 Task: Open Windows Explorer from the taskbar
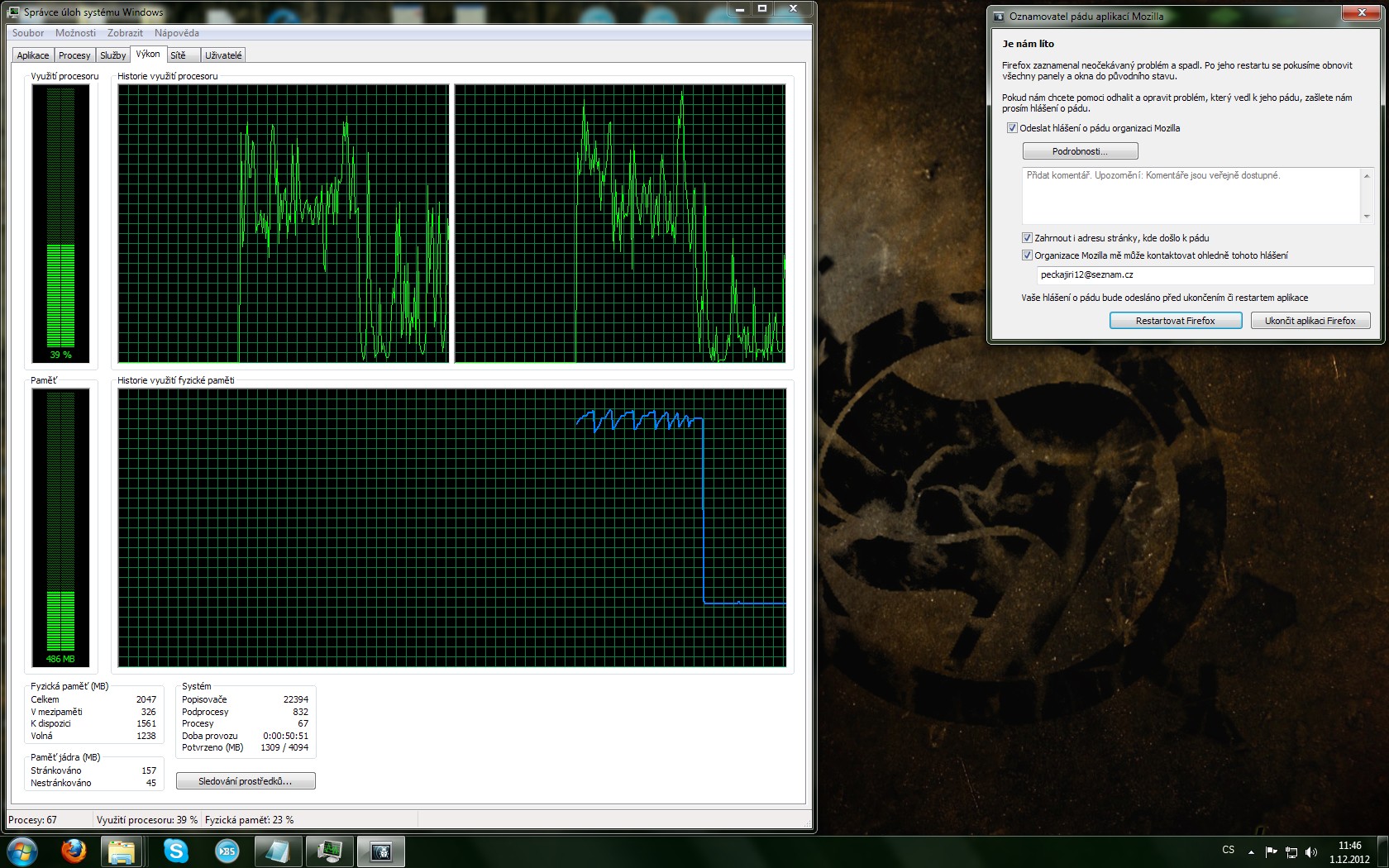click(122, 851)
